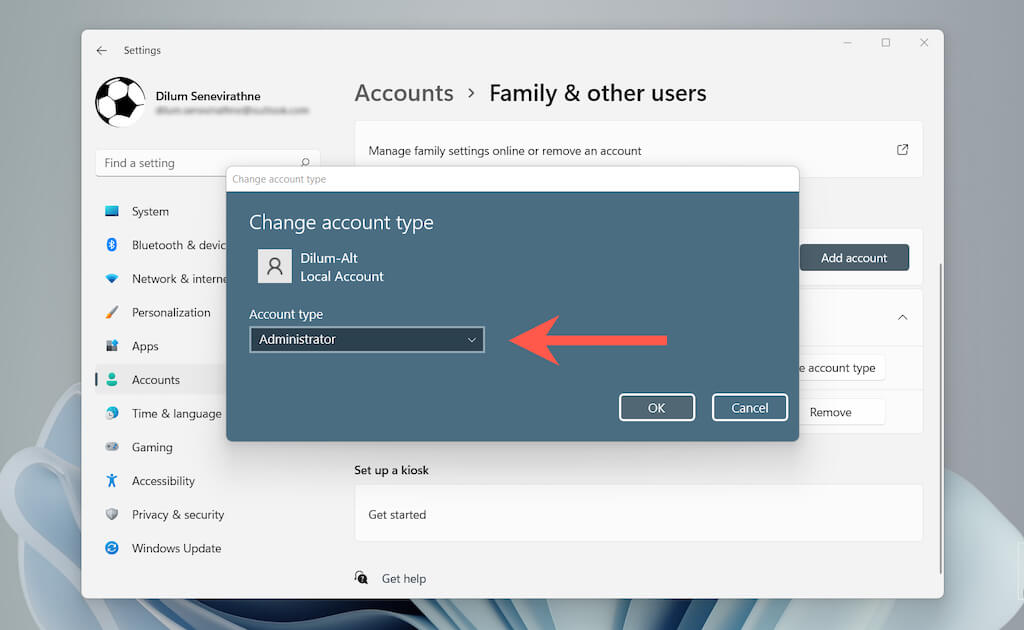Open the soccer ball profile picture
Screen dimensions: 1024x630
click(120, 102)
